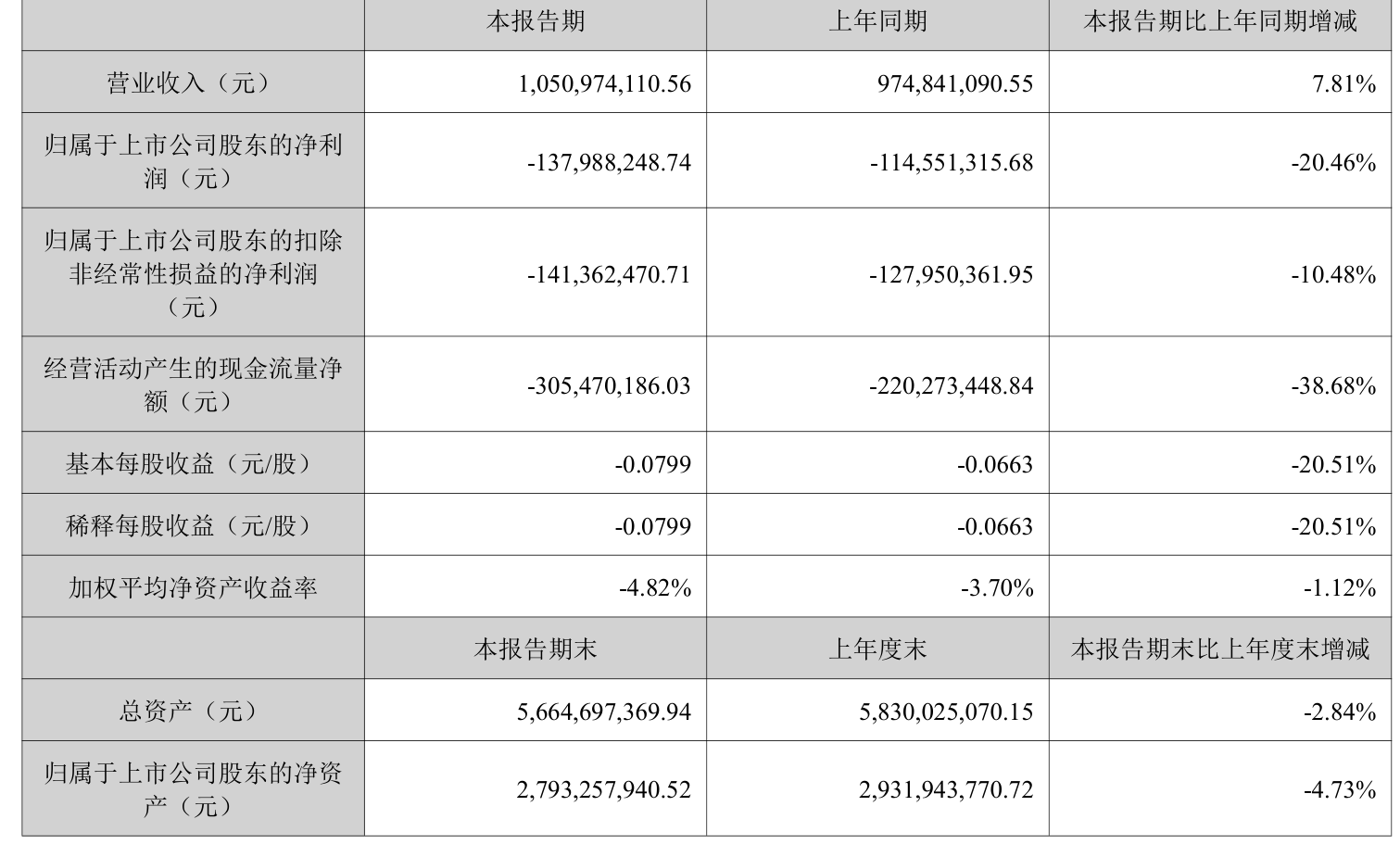The image size is (1400, 844).
Task: Click net profit value -137,988,248.74
Action: [610, 162]
